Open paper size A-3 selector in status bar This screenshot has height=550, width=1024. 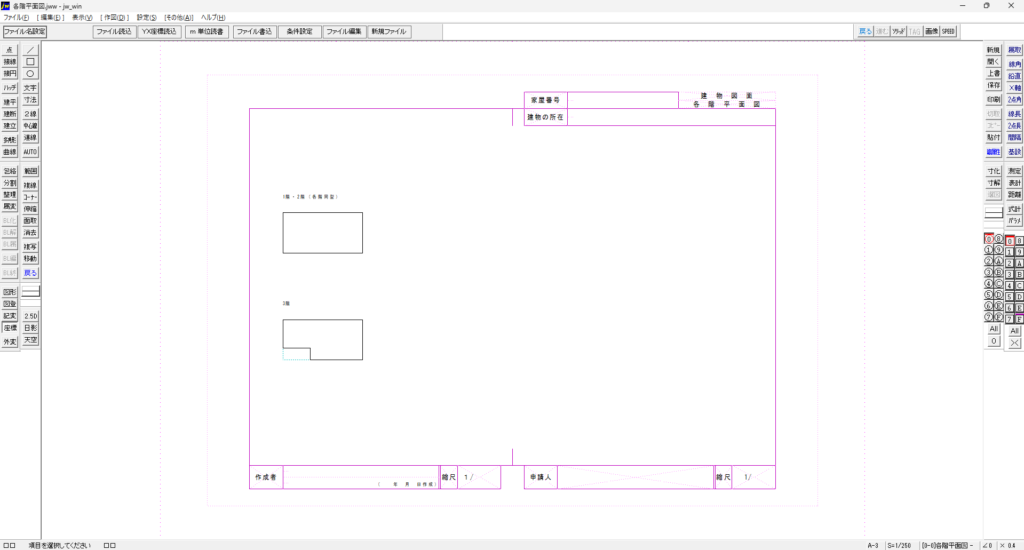(x=873, y=545)
